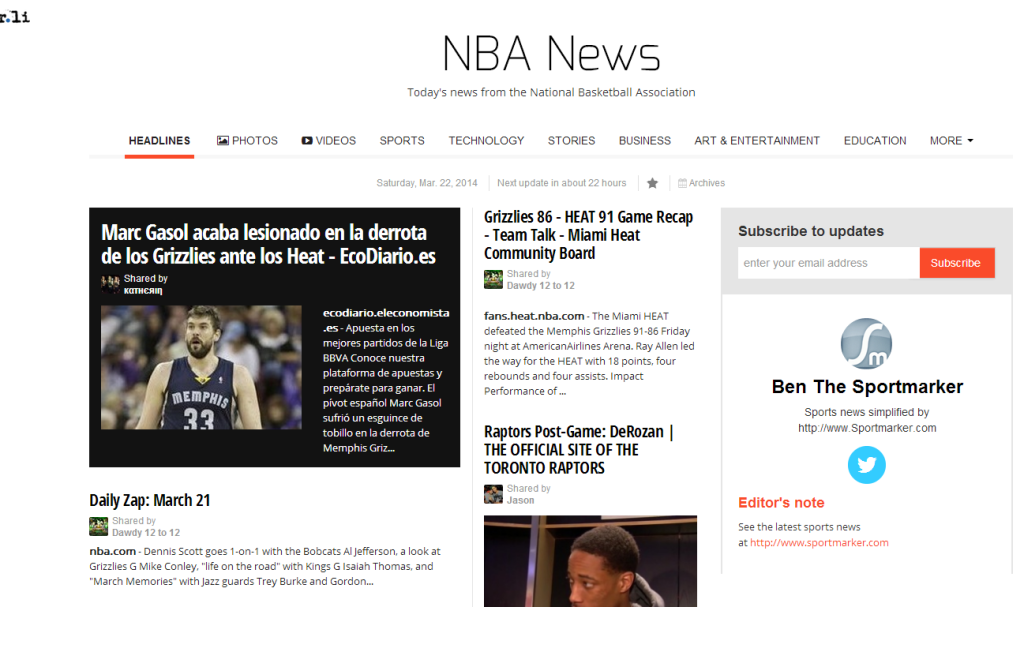Click the Subscribe to updates heading
This screenshot has height=667, width=1024.
[x=811, y=231]
